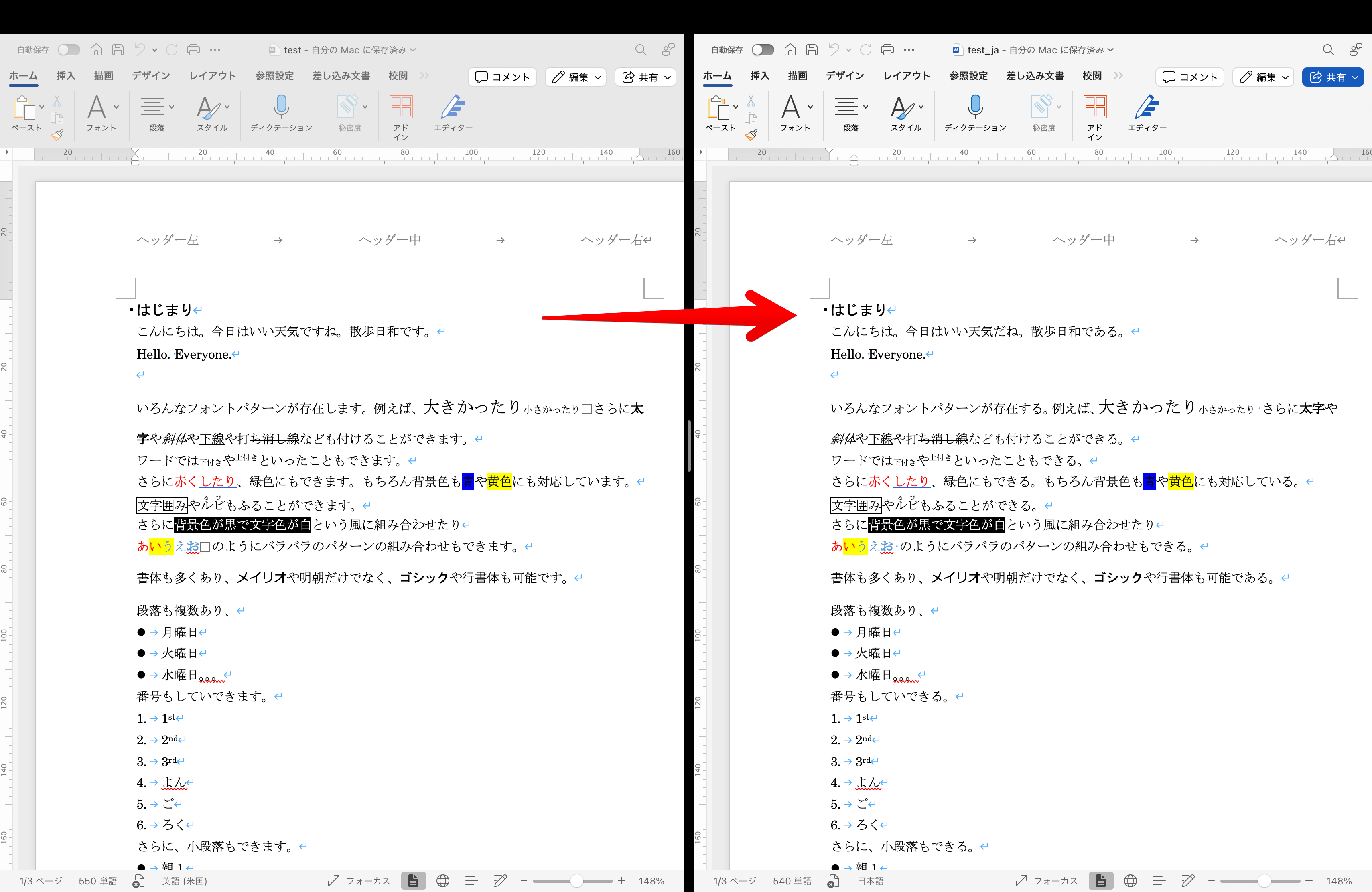The width and height of the screenshot is (1372, 892).
Task: Click document title dropdown arrow in left window
Action: pyautogui.click(x=413, y=50)
